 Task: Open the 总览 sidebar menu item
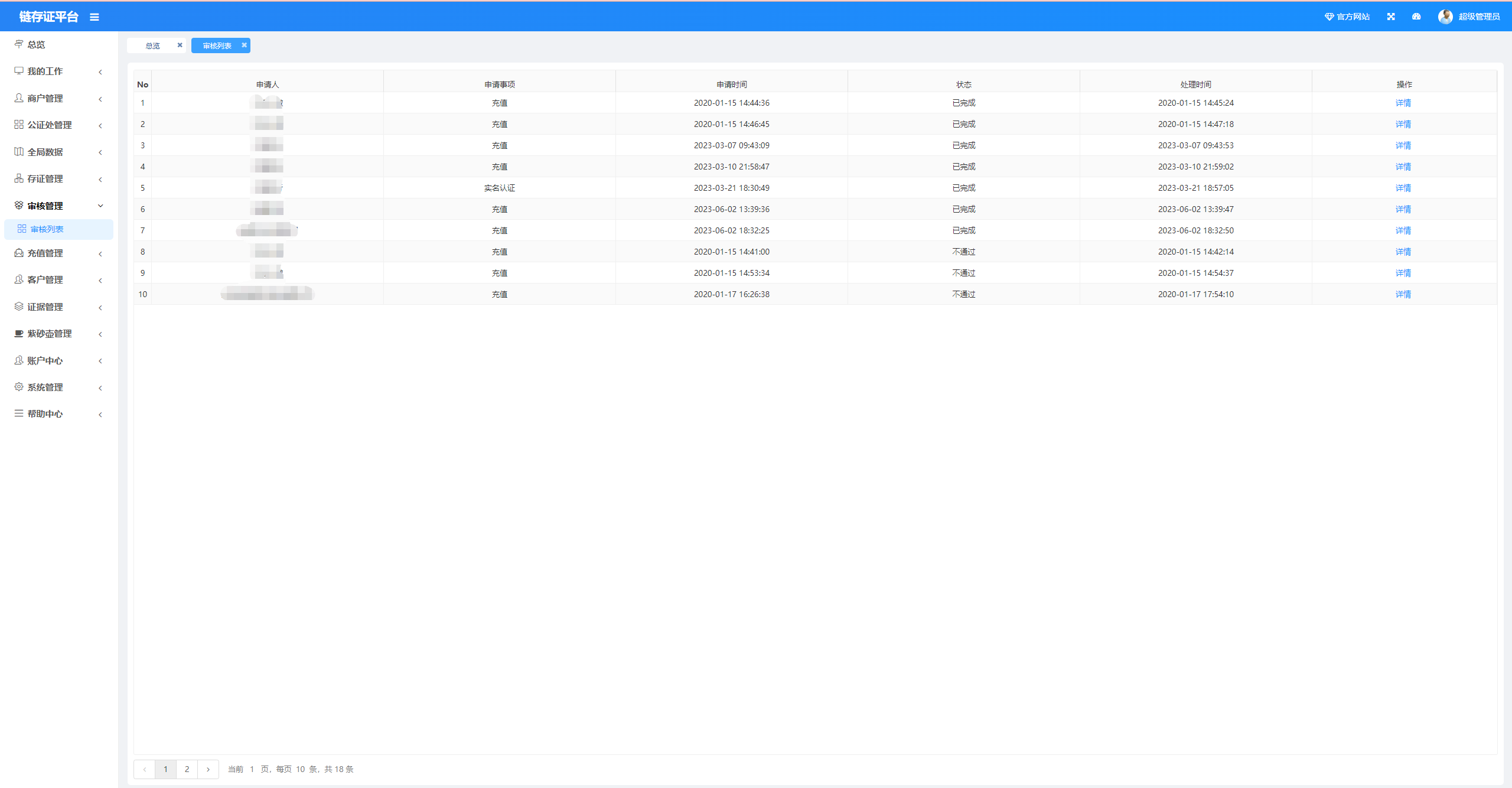pos(58,44)
